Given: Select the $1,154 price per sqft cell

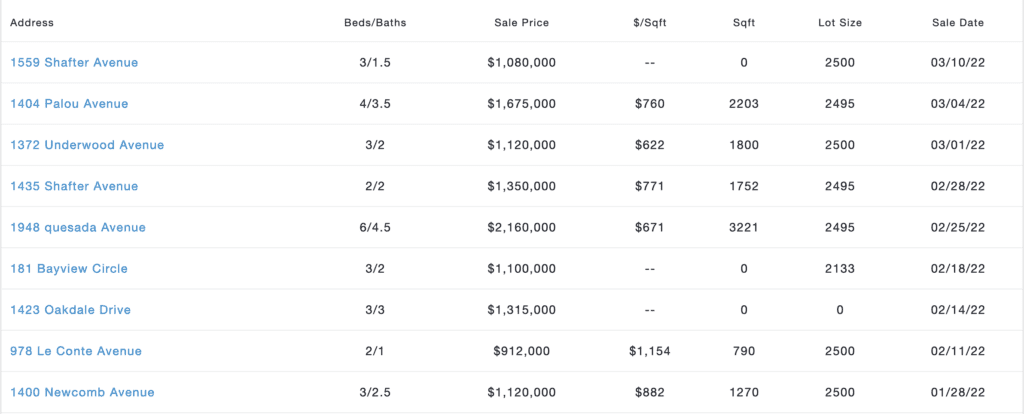Looking at the screenshot, I should (x=650, y=351).
